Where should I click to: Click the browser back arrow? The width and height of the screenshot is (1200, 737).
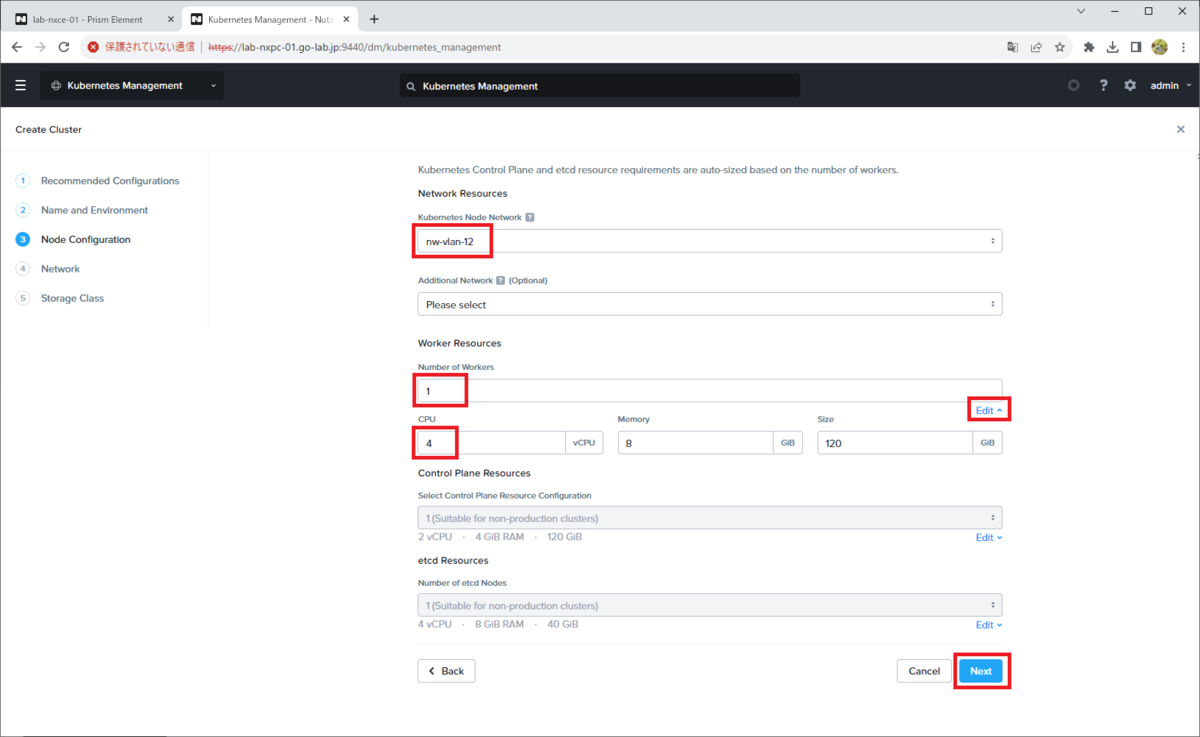[17, 47]
